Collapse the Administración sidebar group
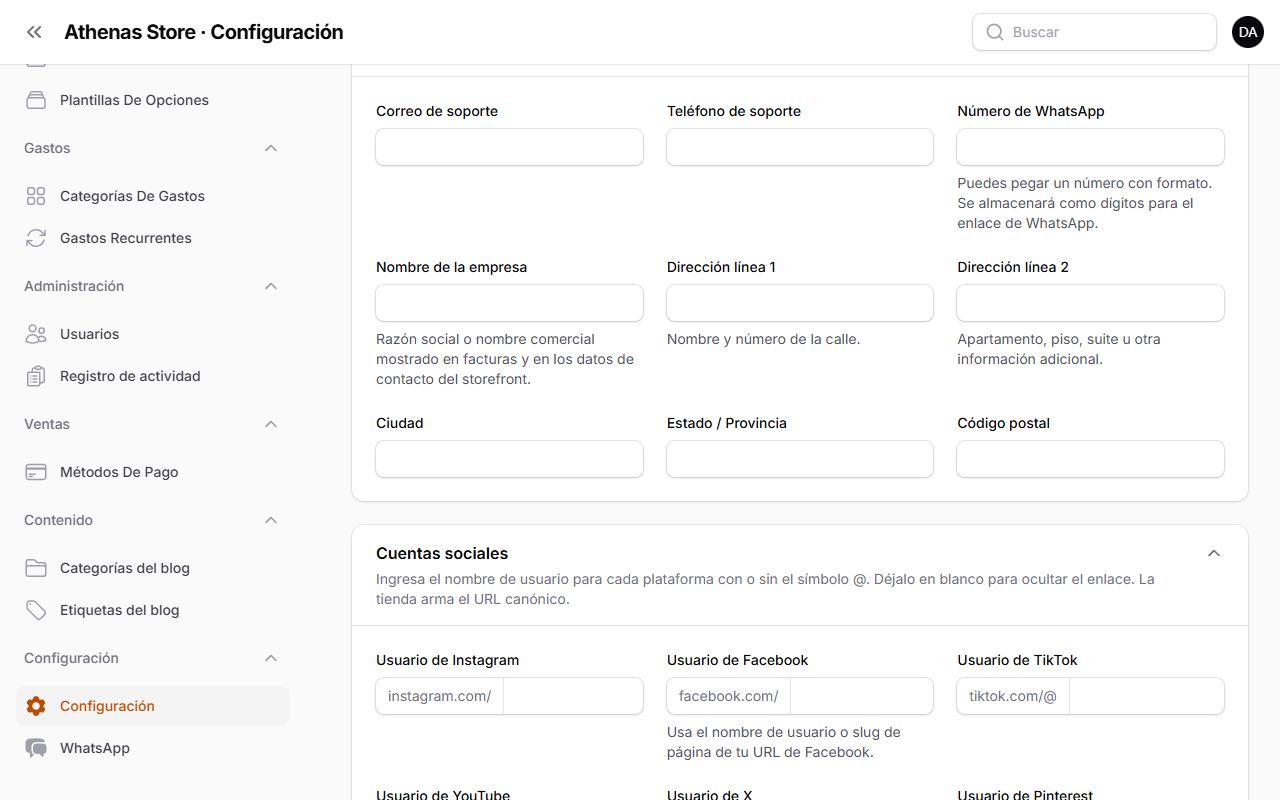1280x800 pixels. point(270,286)
